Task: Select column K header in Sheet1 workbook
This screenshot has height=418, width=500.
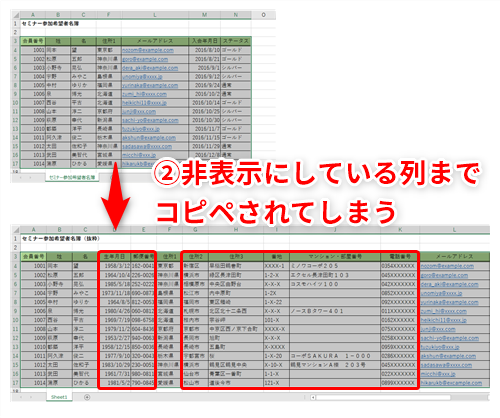Action: [x=400, y=229]
